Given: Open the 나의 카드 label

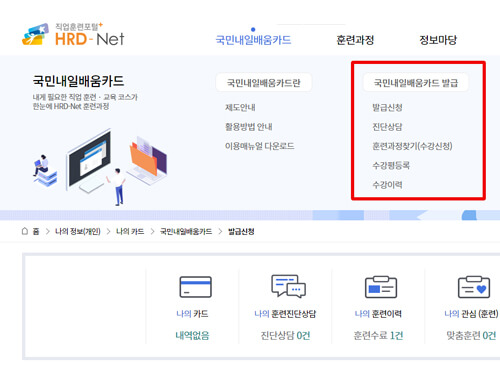Looking at the screenshot, I should 192,314.
